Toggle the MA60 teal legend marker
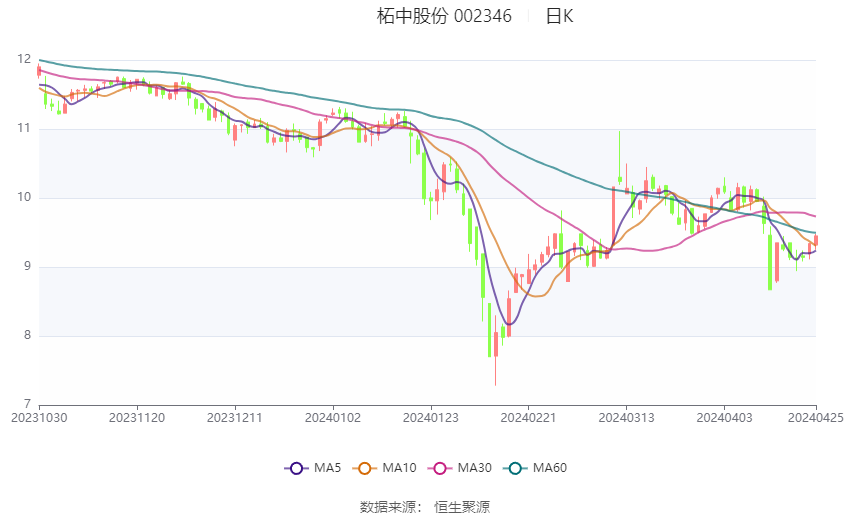Screen dimensions: 850x517 pyautogui.click(x=514, y=468)
